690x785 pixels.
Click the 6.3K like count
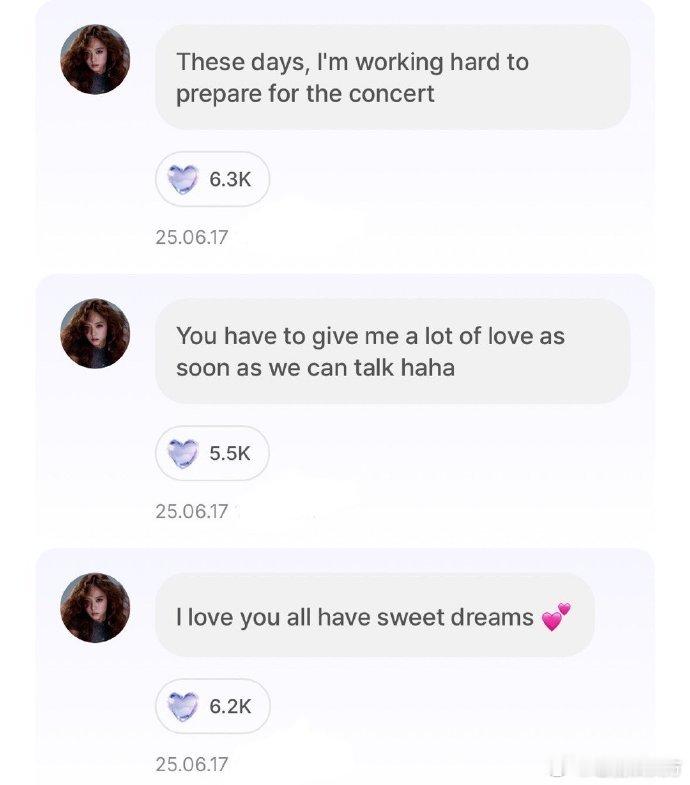click(230, 179)
